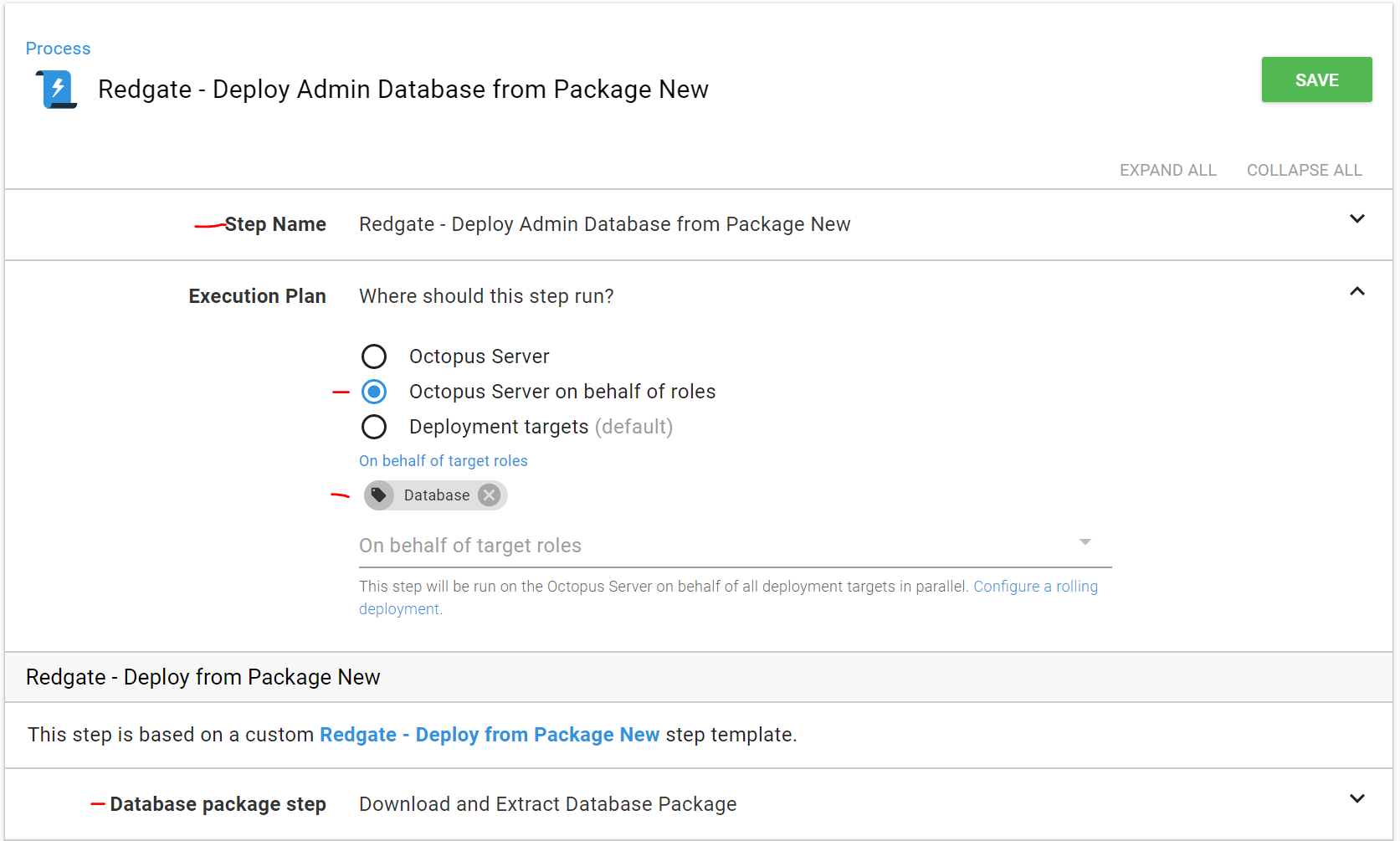
Task: Choose Deployment targets default option
Action: click(x=374, y=427)
